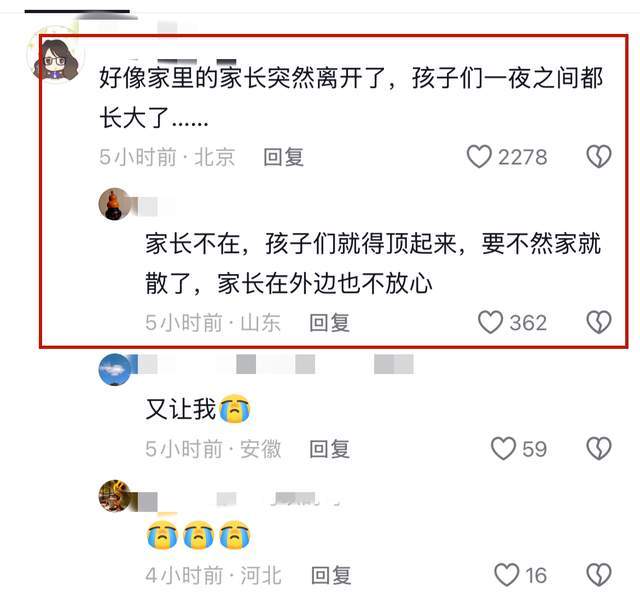
Task: Click 回复 under the Anhui comment
Action: pyautogui.click(x=329, y=449)
